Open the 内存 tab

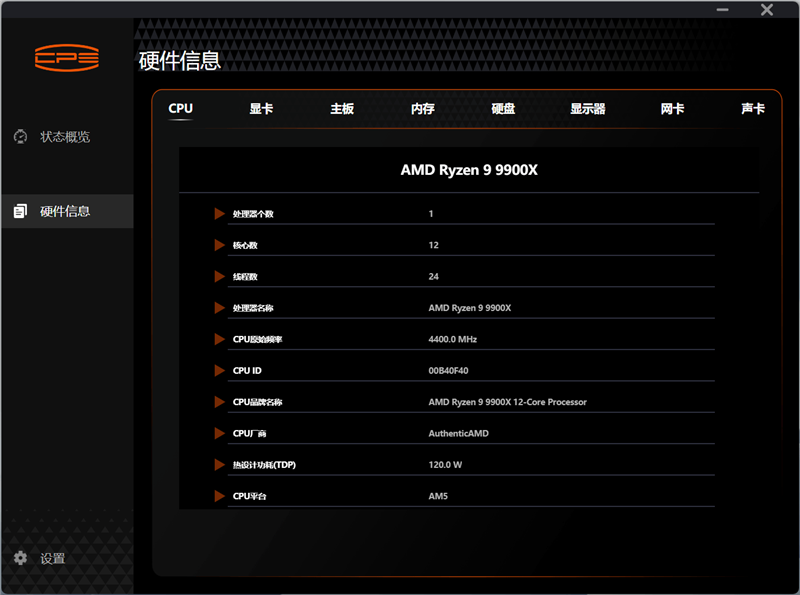[x=422, y=109]
